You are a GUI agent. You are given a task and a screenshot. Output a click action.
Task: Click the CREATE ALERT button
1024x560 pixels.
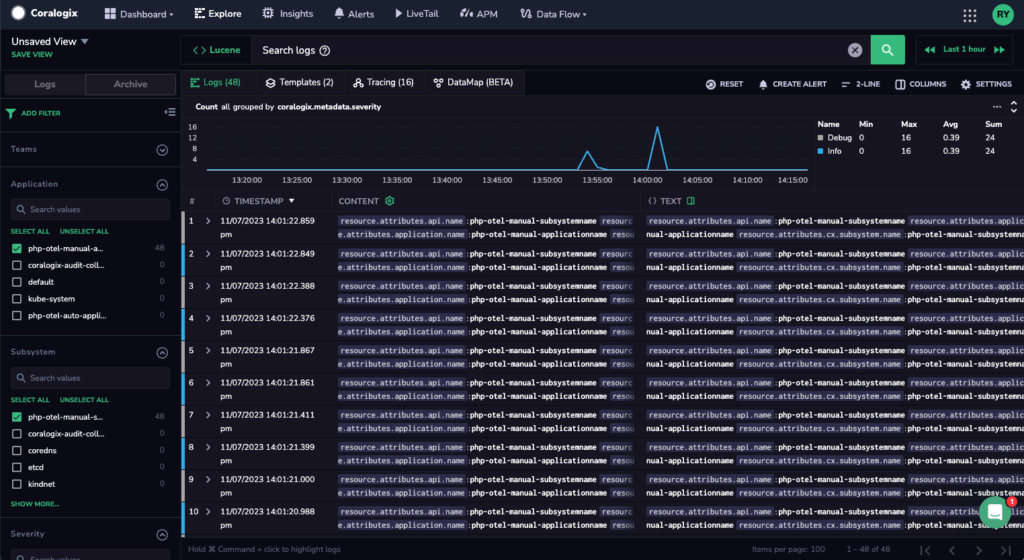pos(792,84)
